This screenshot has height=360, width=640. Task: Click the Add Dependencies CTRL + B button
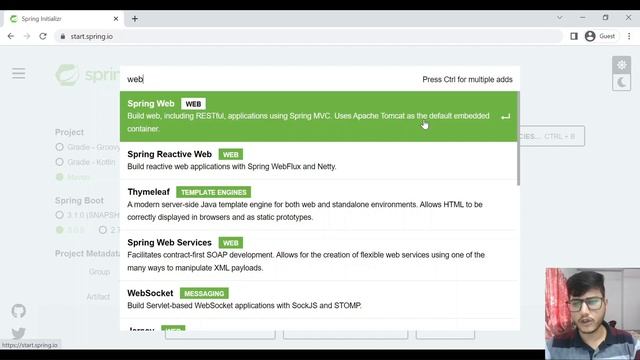[x=552, y=136]
